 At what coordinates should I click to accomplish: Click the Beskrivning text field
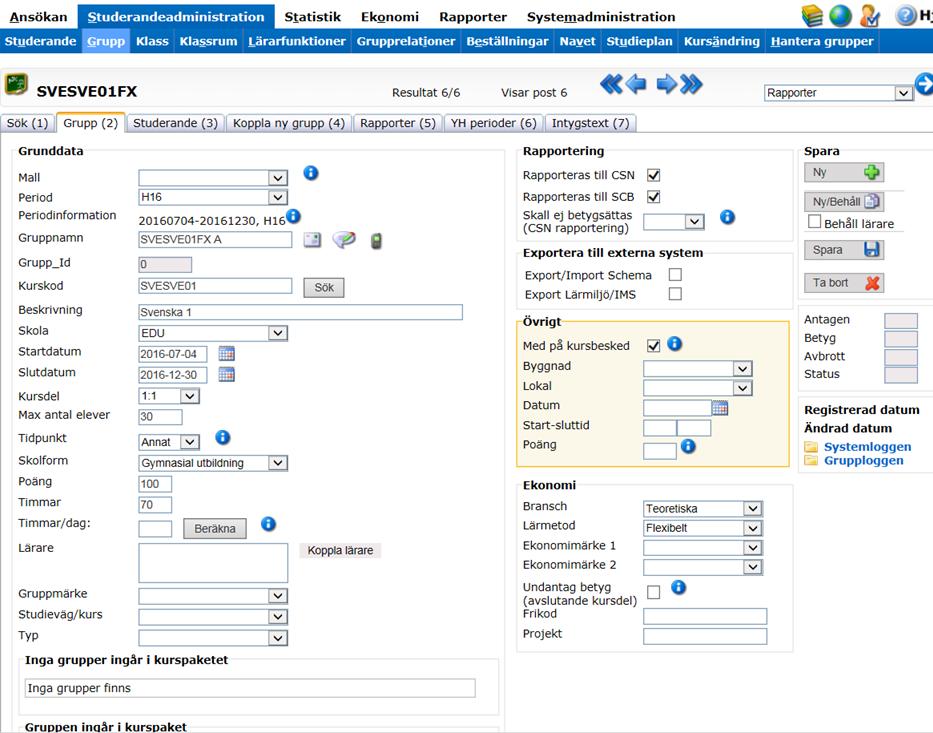click(300, 312)
